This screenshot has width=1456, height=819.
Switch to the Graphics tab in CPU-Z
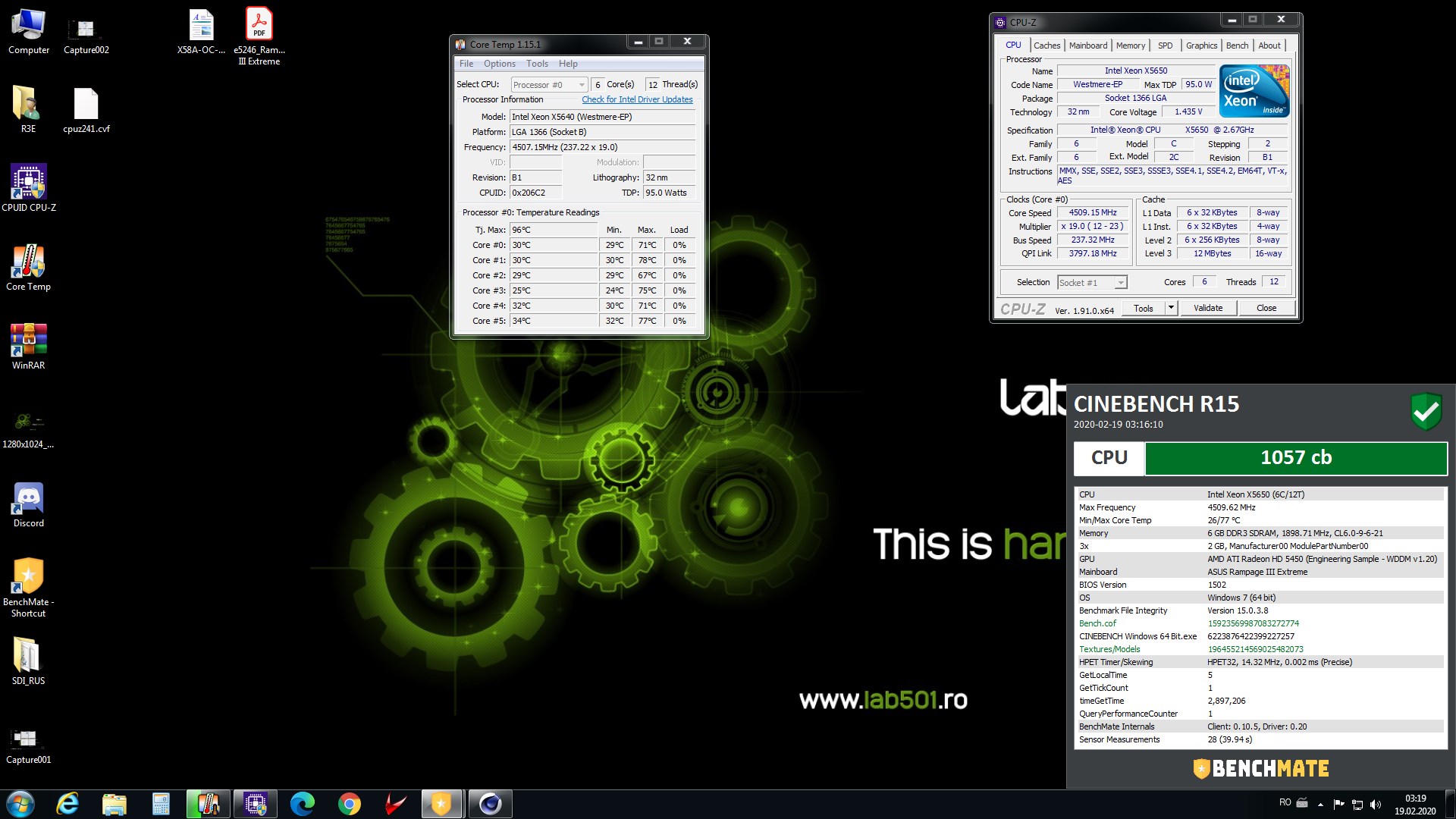coord(1201,45)
